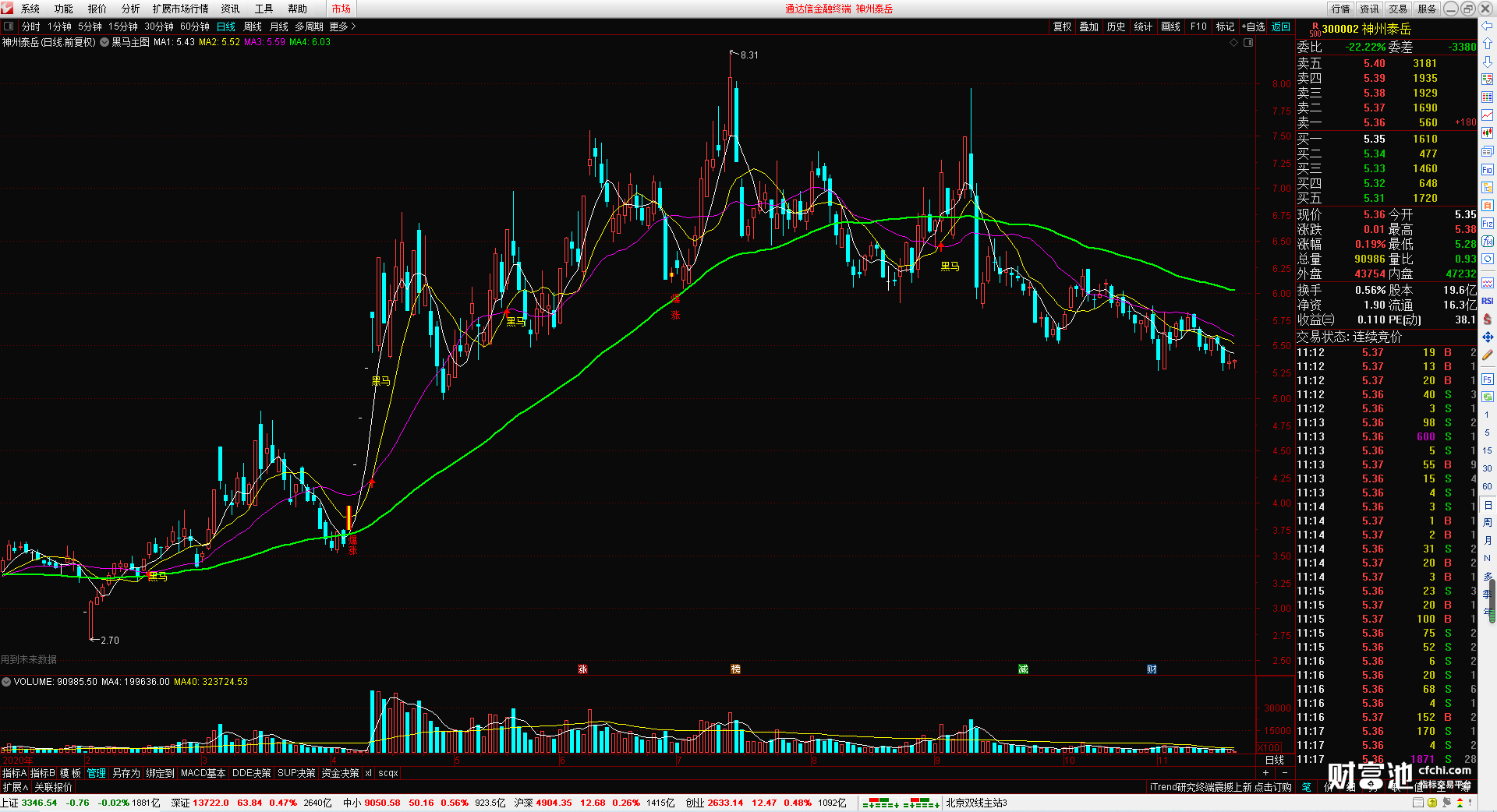Viewport: 1497px width, 812px height.
Task: Click the red dollar sign icon
Action: click(1487, 319)
